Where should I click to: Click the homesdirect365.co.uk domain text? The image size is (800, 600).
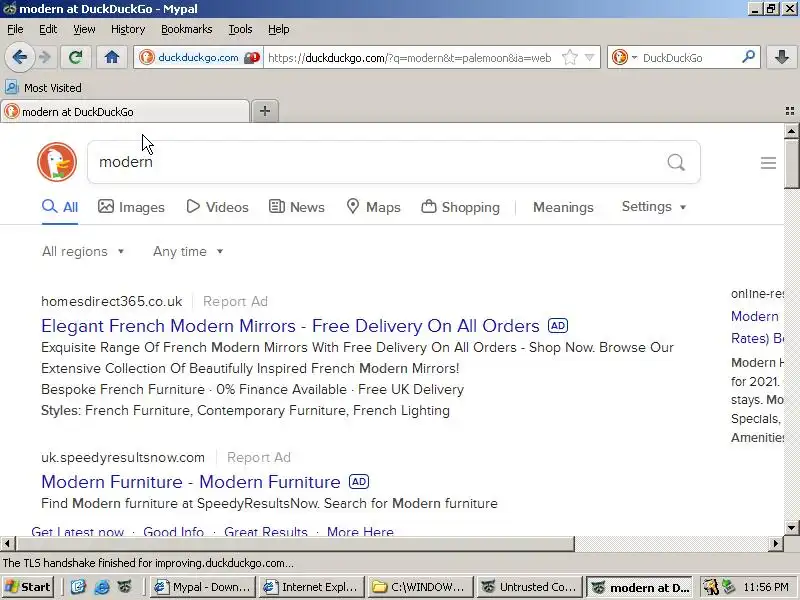click(x=112, y=302)
